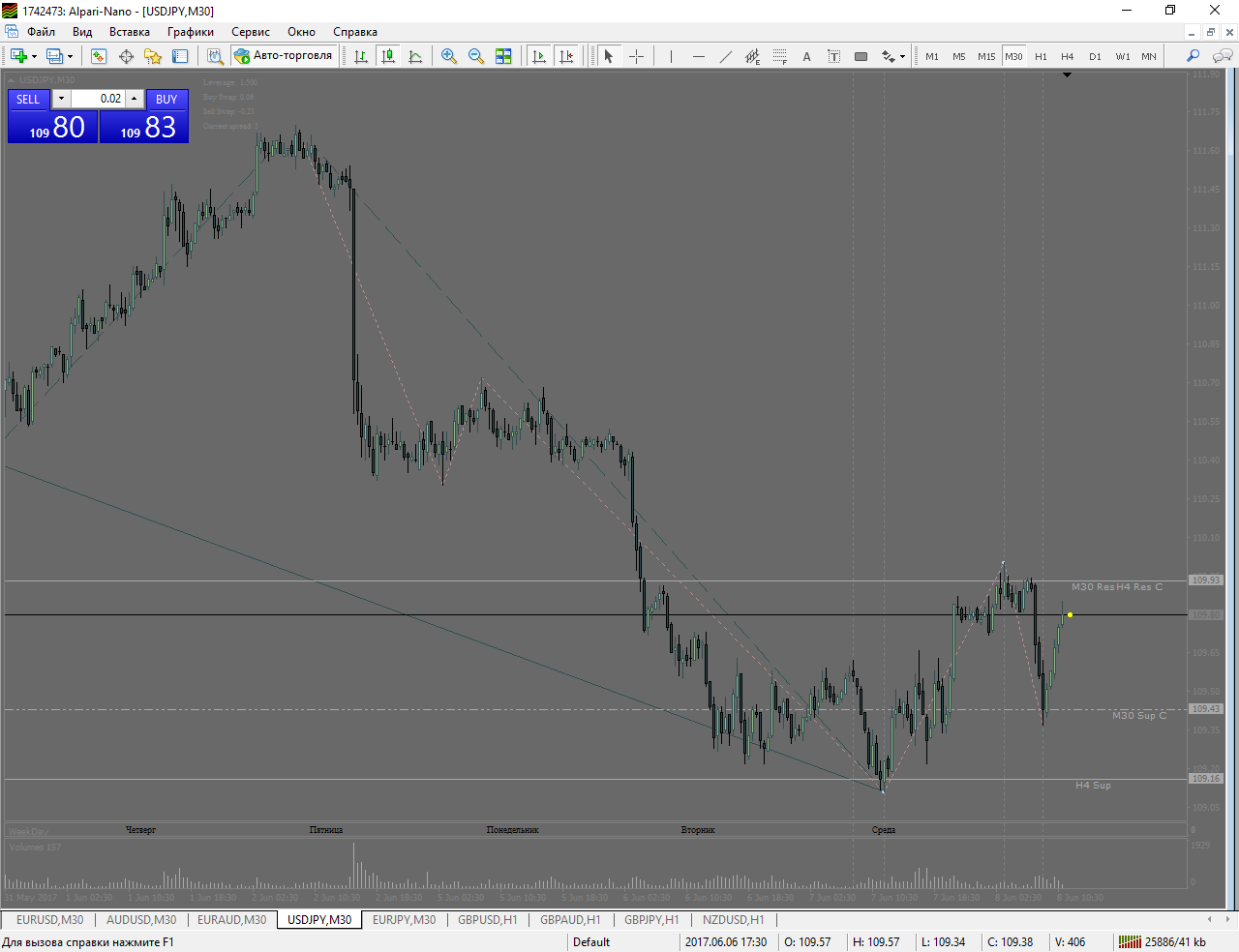The width and height of the screenshot is (1239, 952).
Task: Open the new chart icon
Action: click(18, 56)
